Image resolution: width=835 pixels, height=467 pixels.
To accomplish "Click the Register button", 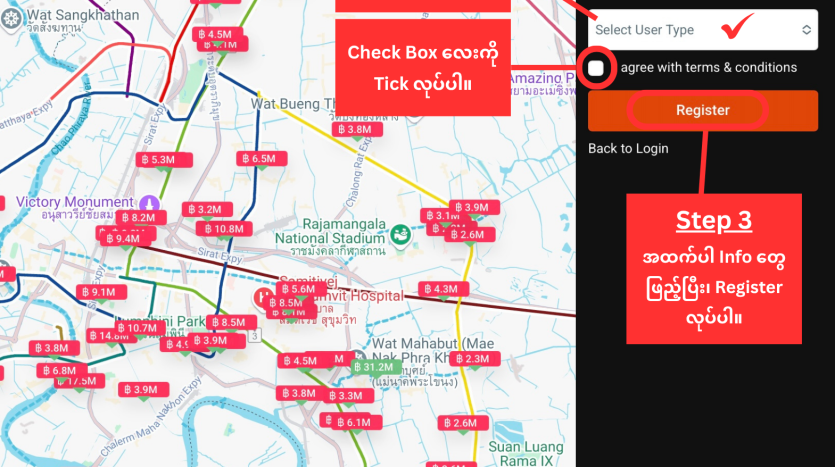I will [x=702, y=110].
